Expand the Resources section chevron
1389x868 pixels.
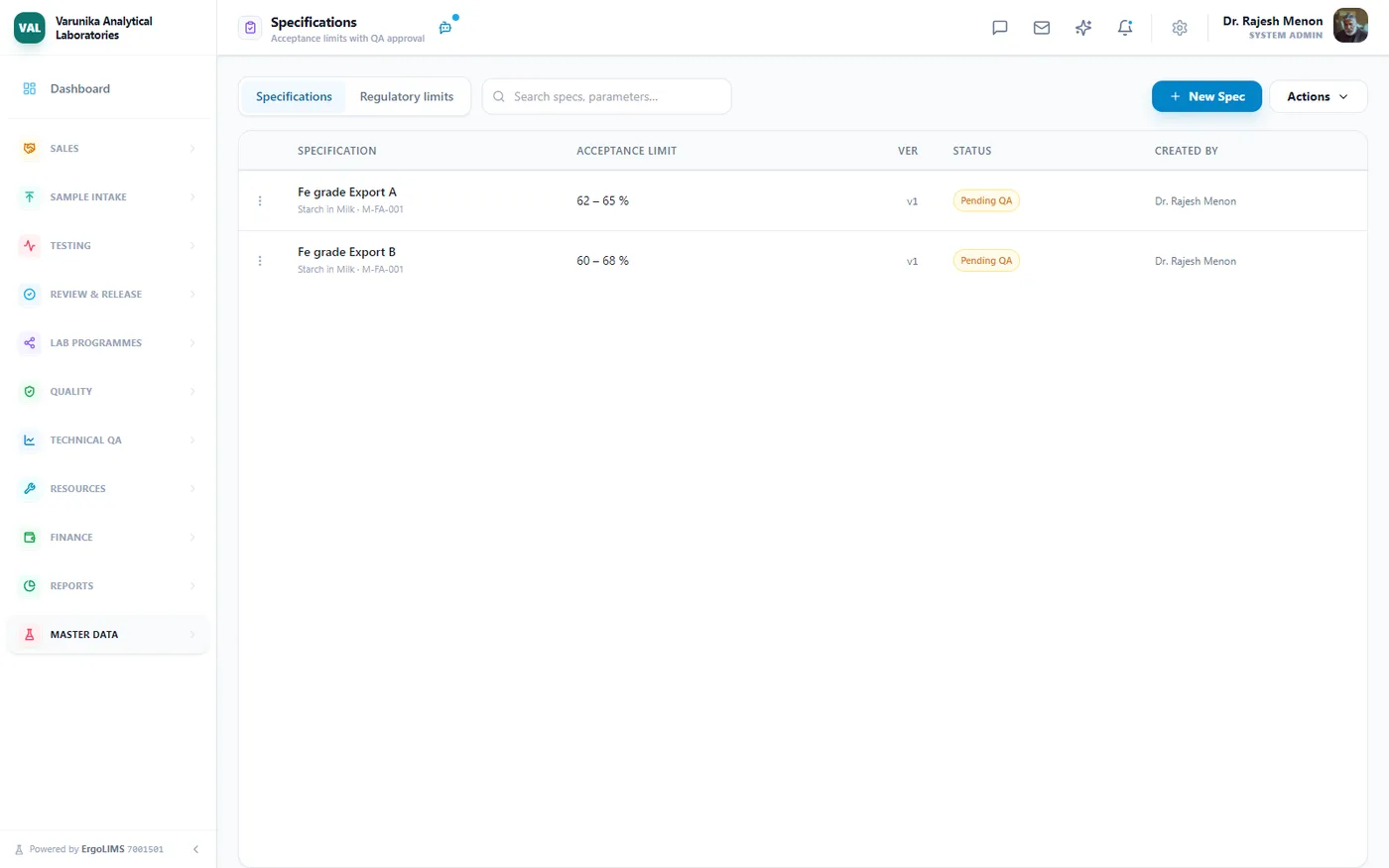(192, 489)
